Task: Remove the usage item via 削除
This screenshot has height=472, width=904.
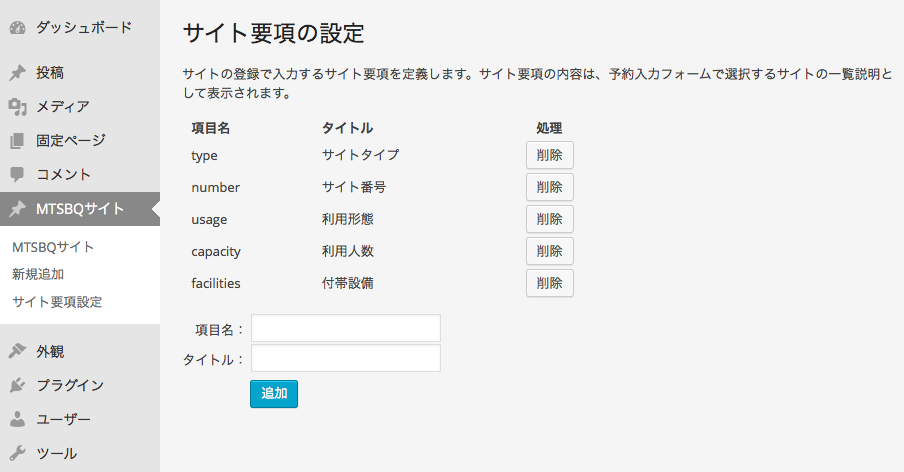Action: [x=549, y=219]
